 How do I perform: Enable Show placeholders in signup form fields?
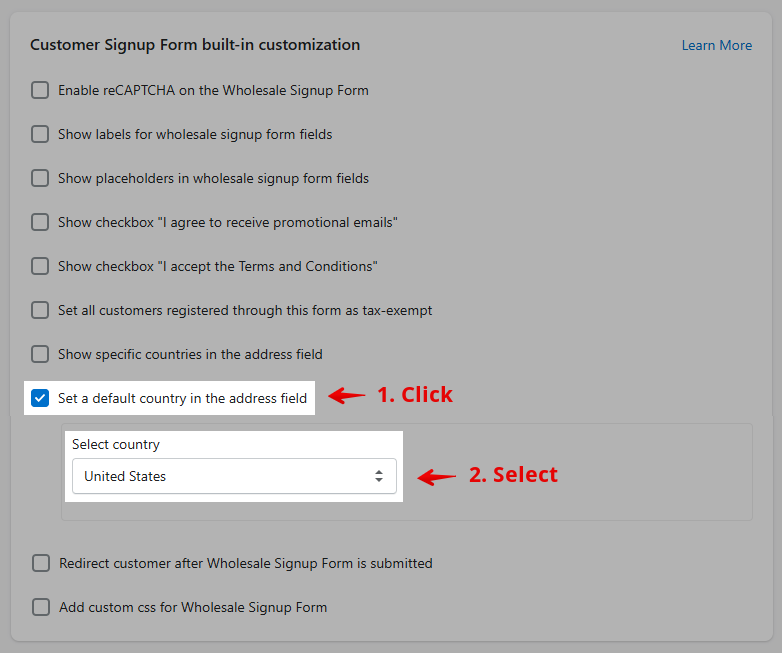[x=40, y=178]
